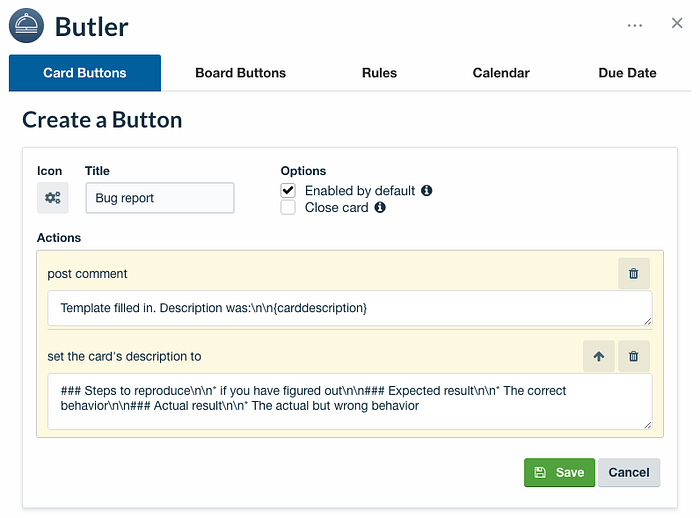Show info for Close card option
The image size is (700, 518).
(380, 208)
